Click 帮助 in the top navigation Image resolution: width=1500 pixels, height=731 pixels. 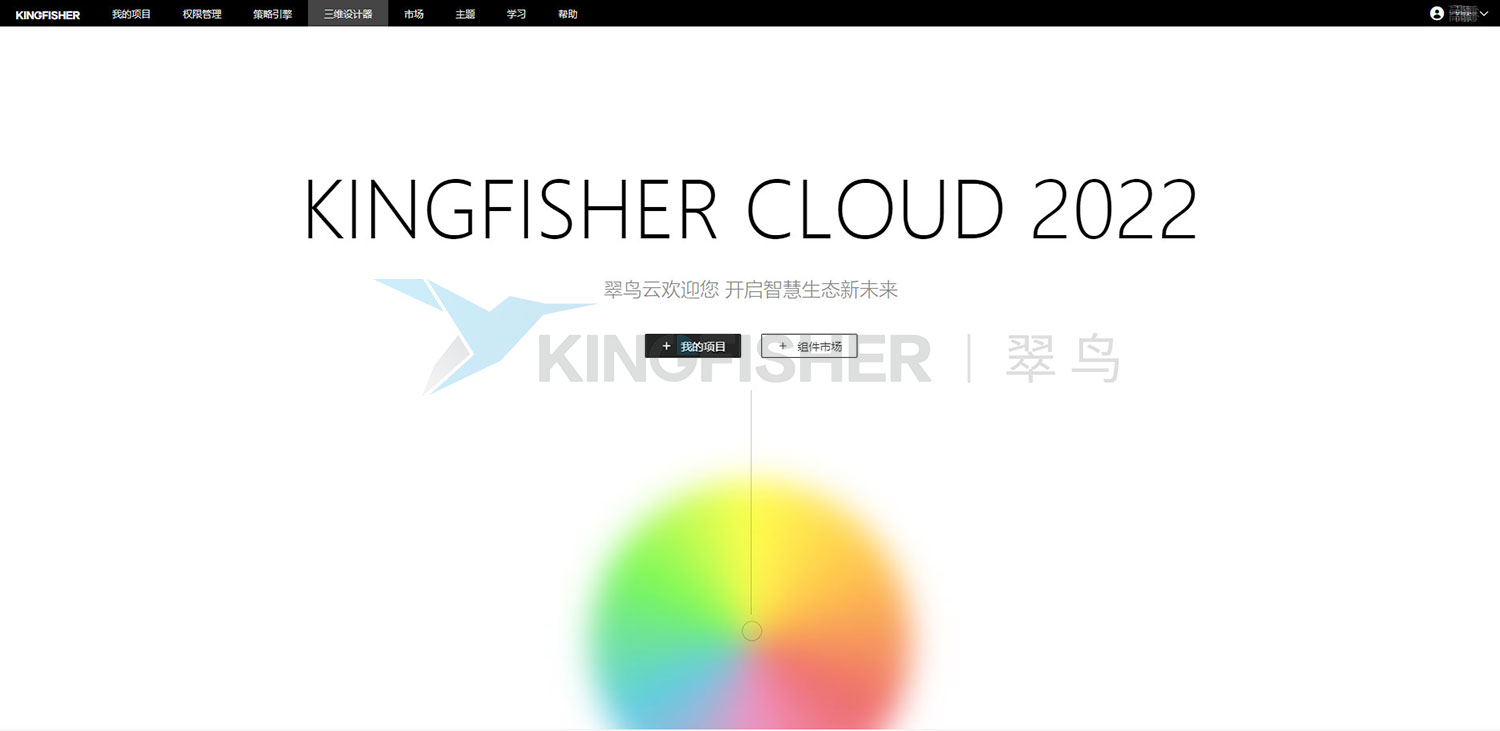point(567,14)
